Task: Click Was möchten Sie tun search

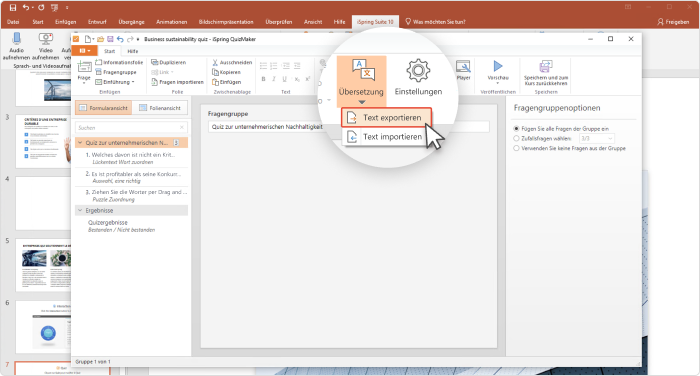Action: pyautogui.click(x=435, y=22)
